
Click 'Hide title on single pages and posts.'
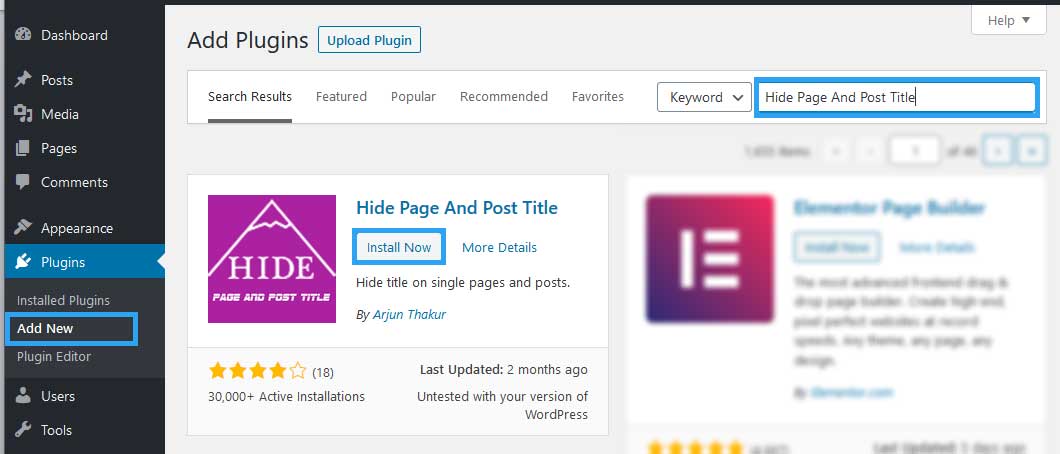coord(463,282)
